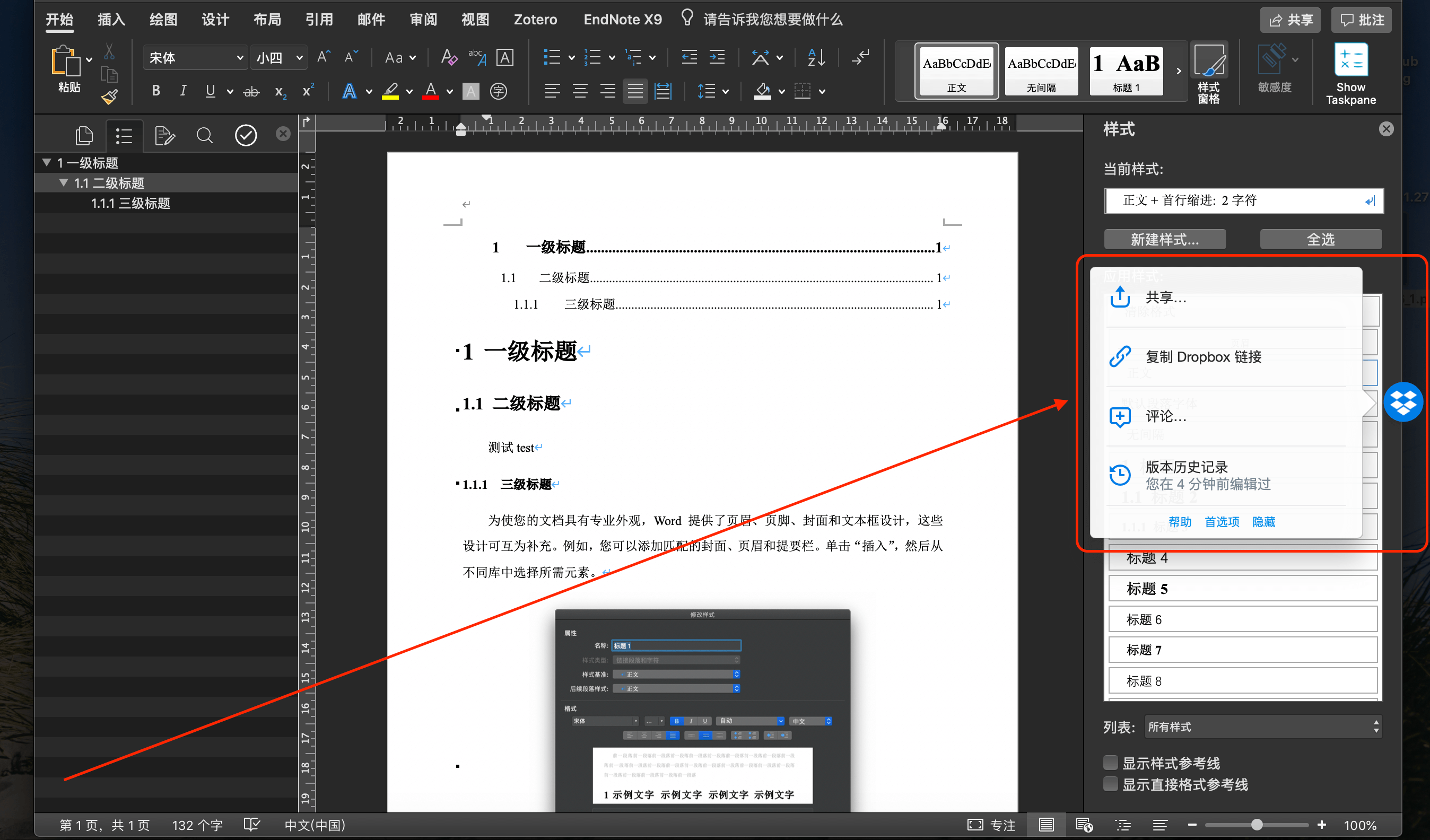The height and width of the screenshot is (840, 1430).
Task: Clear all formatting with the eraser icon
Action: 449,57
